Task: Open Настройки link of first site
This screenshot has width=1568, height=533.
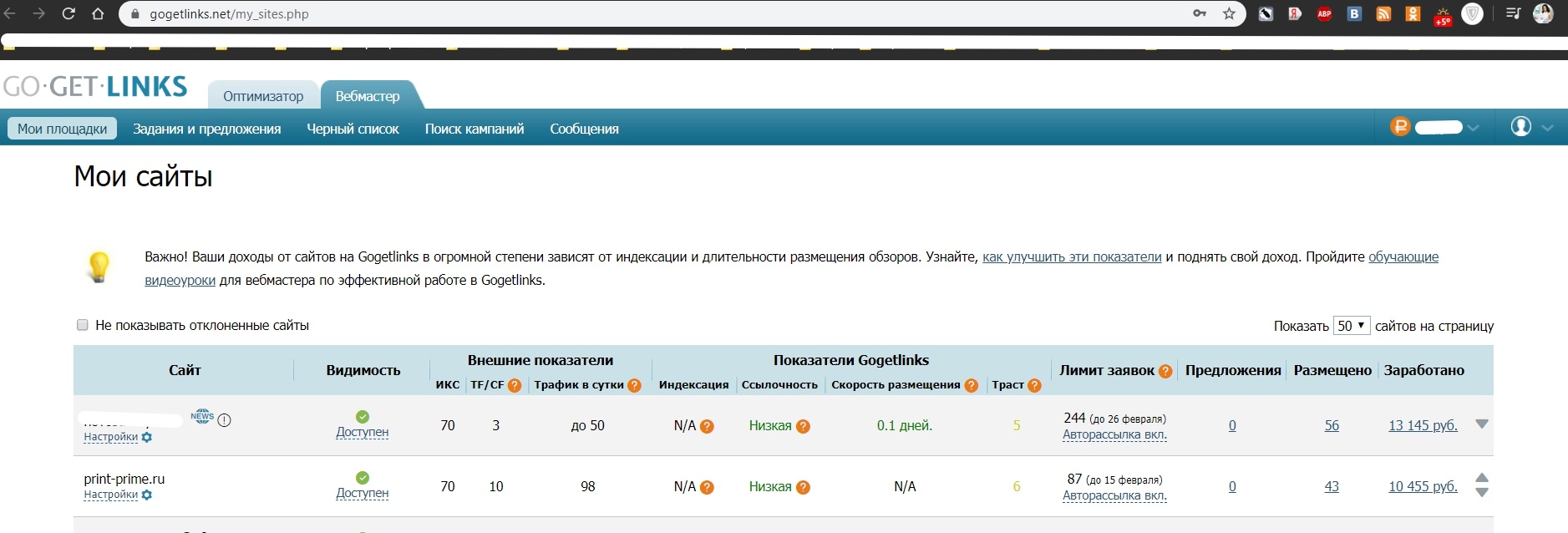Action: coord(111,437)
